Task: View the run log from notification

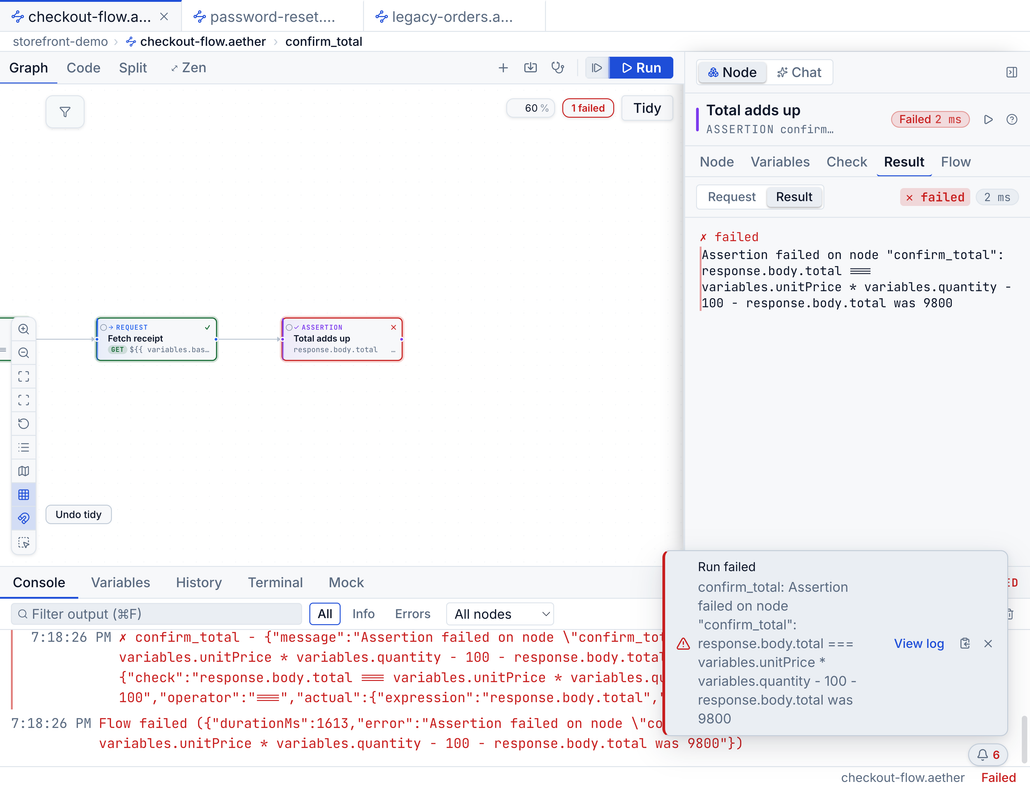Action: [x=918, y=644]
